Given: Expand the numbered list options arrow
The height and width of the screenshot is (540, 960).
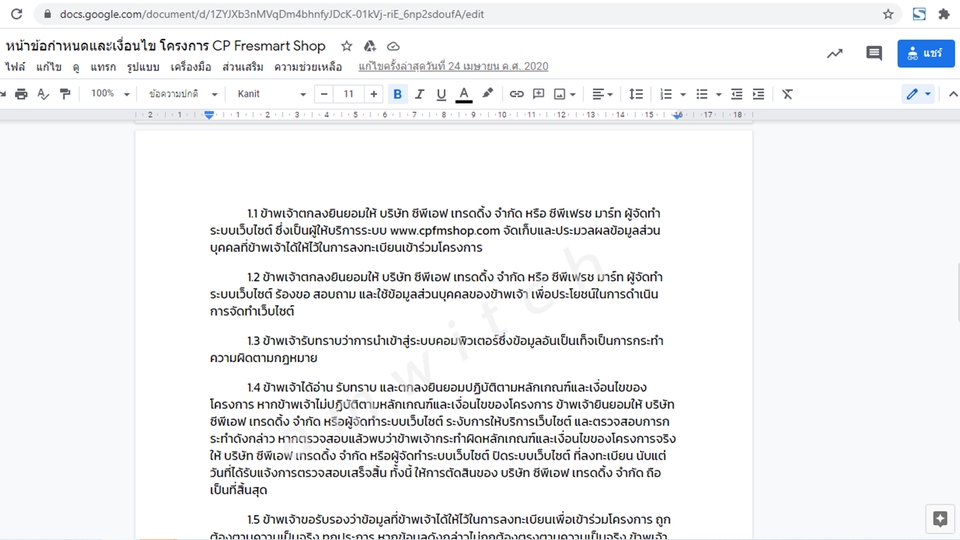Looking at the screenshot, I should [683, 95].
